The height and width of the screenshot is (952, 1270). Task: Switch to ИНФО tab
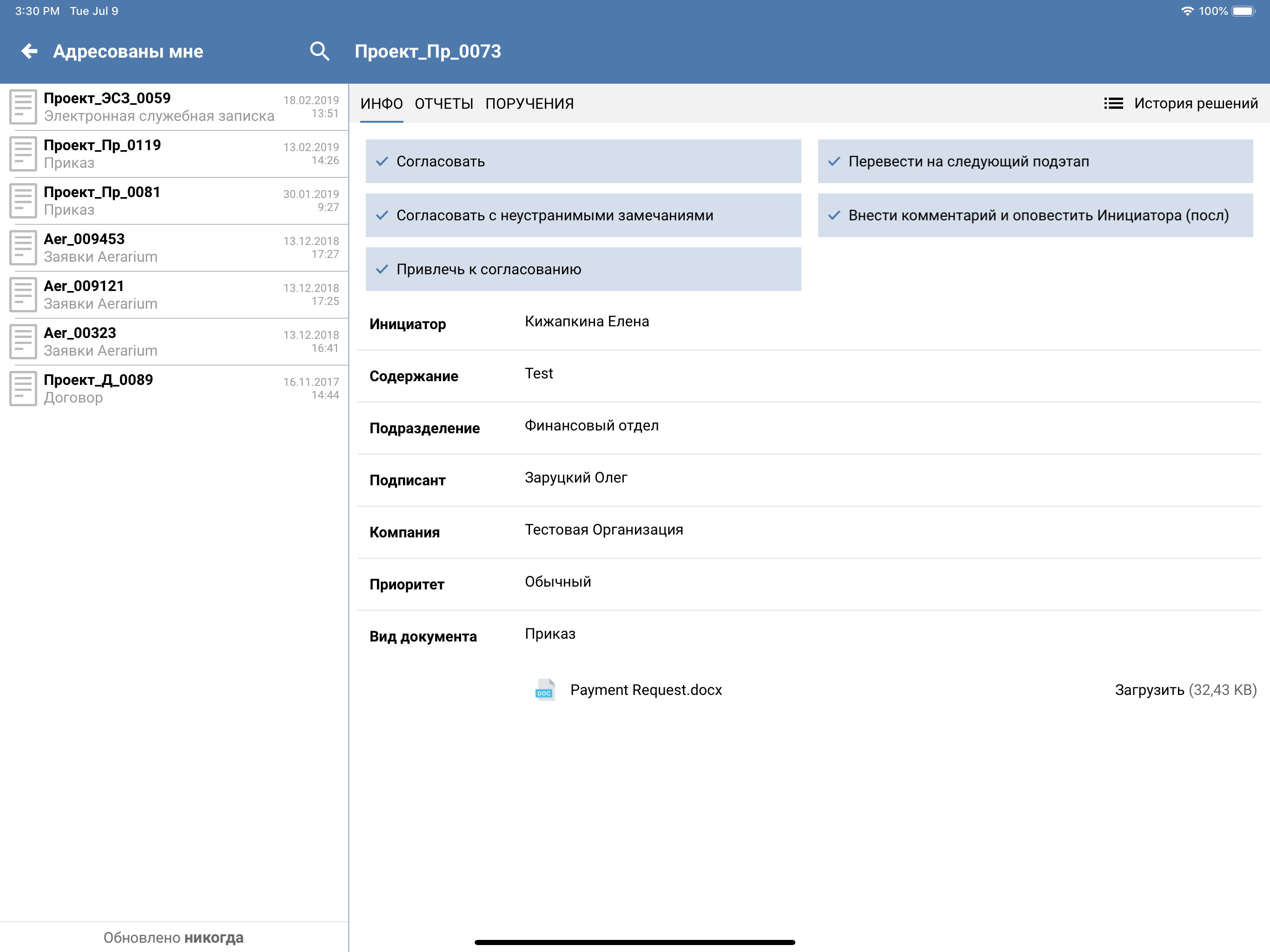(x=382, y=104)
